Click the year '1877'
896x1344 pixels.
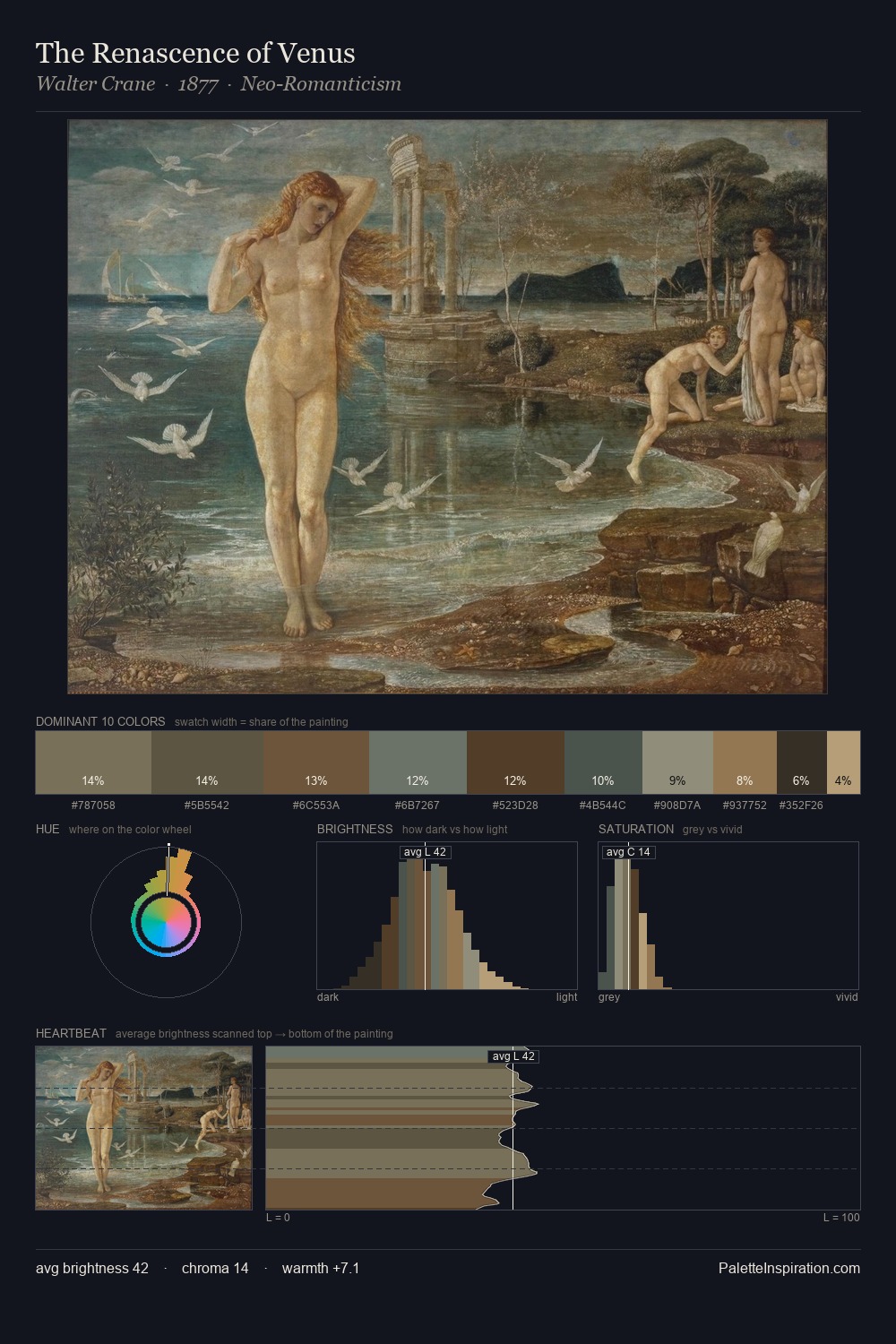pos(199,84)
